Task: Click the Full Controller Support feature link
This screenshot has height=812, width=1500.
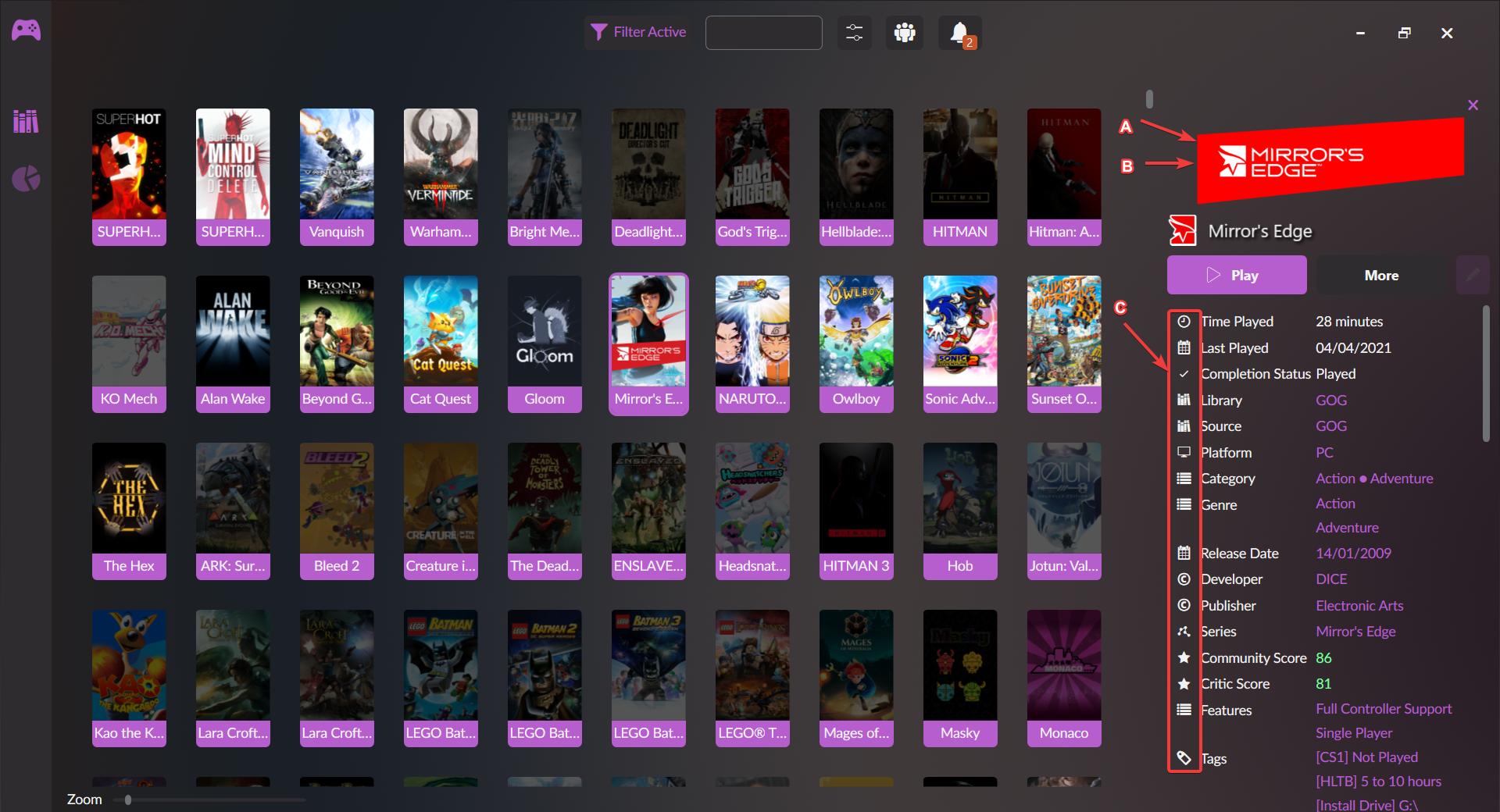Action: coord(1384,708)
